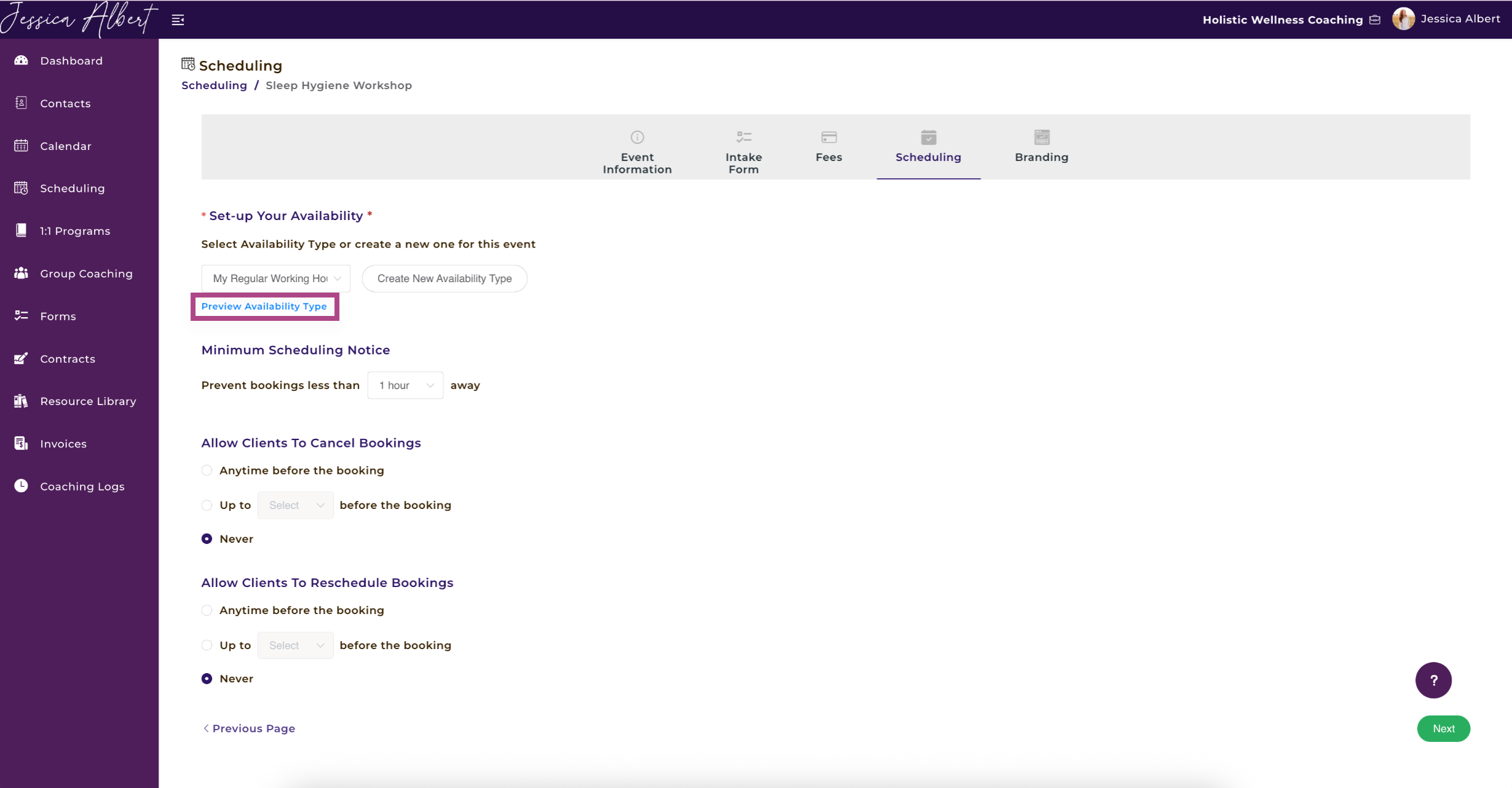Switch to the Scheduling tab label
Image resolution: width=1512 pixels, height=788 pixels.
[x=929, y=157]
